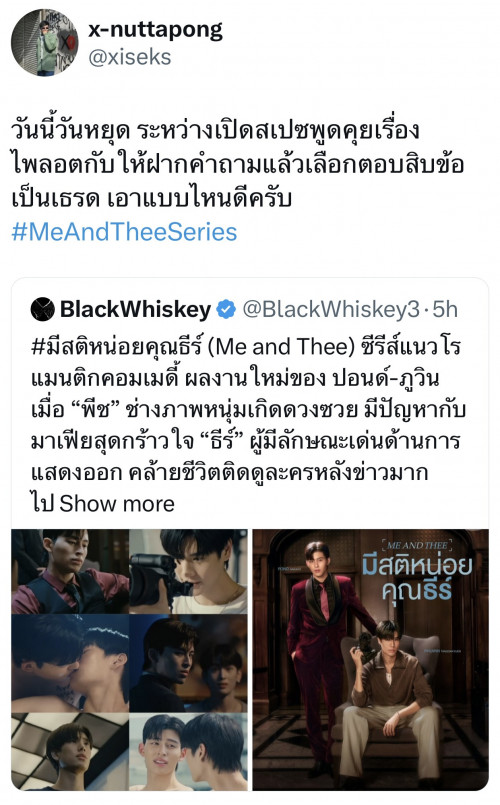Open x-nuttapong's profile avatar
The image size is (500, 805).
(x=45, y=43)
